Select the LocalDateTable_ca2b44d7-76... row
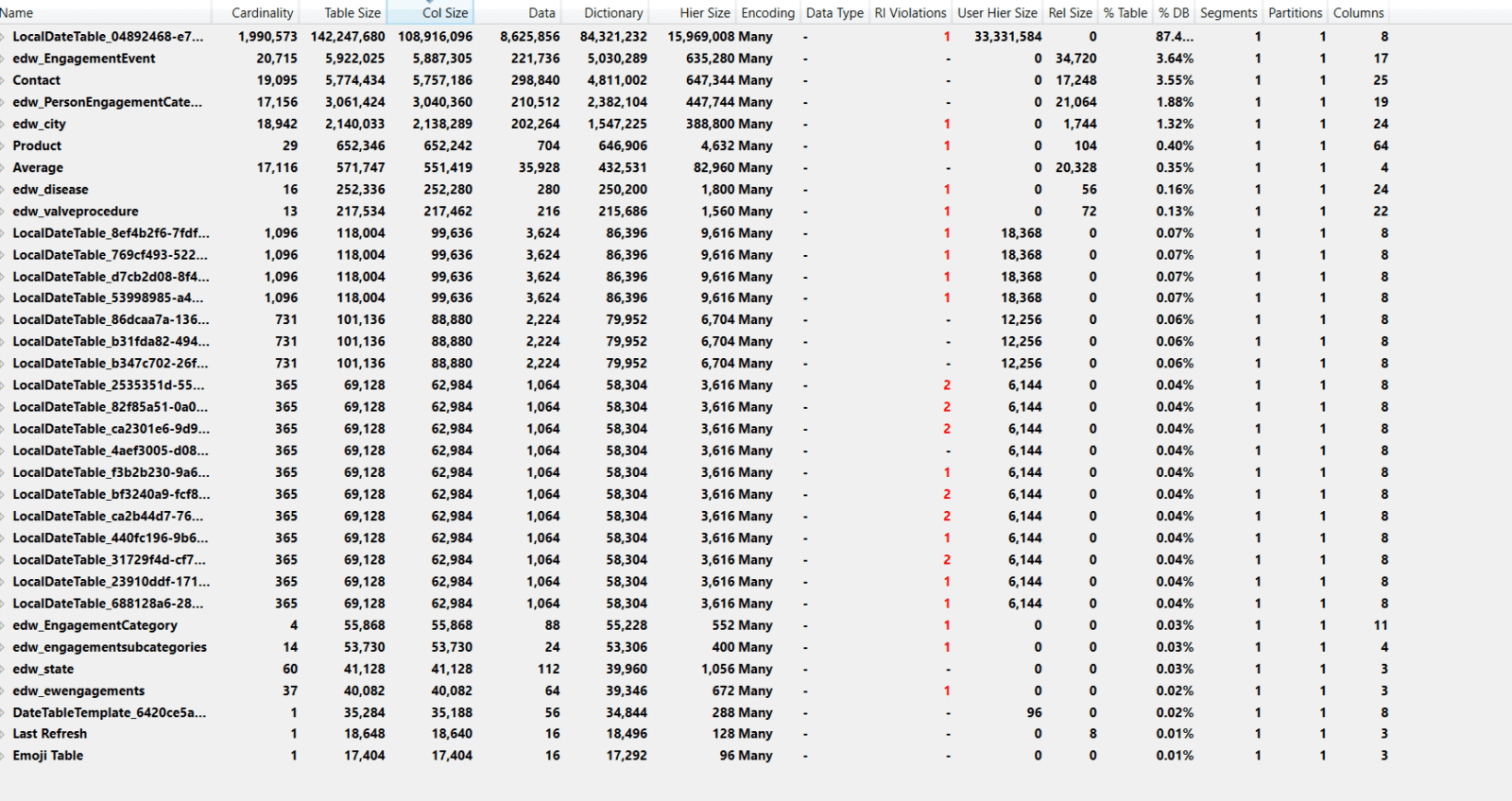 pos(695,516)
